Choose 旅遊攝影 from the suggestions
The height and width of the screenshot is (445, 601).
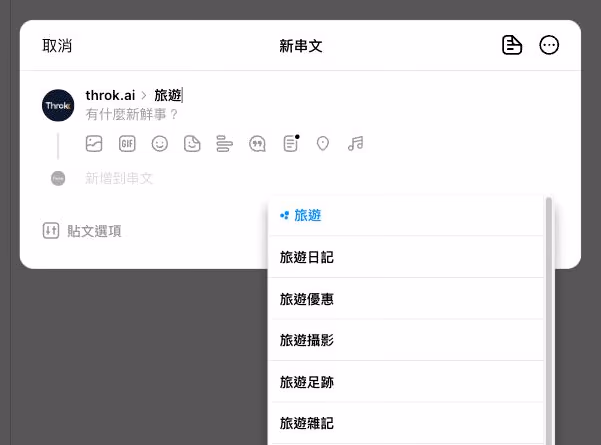pos(406,340)
